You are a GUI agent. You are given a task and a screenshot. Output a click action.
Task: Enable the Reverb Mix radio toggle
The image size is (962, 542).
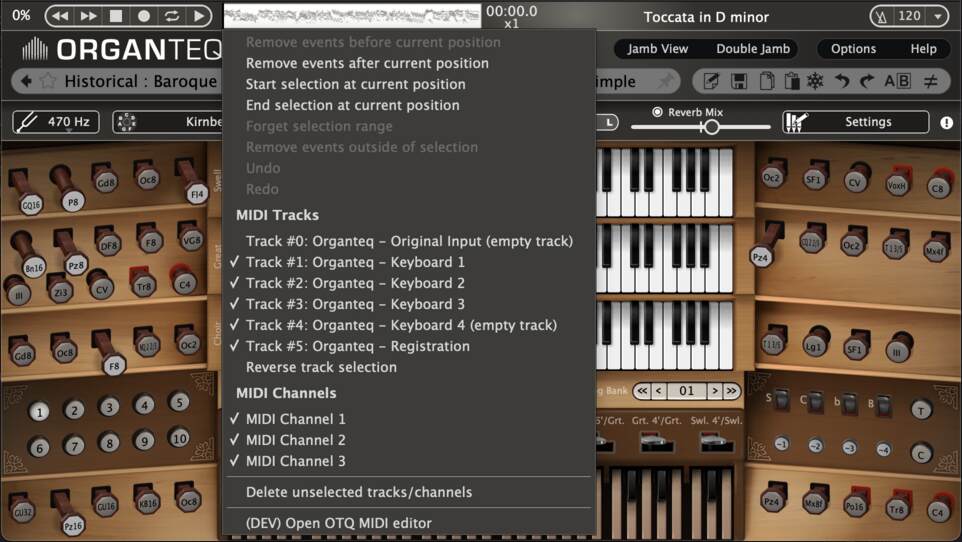(x=657, y=112)
